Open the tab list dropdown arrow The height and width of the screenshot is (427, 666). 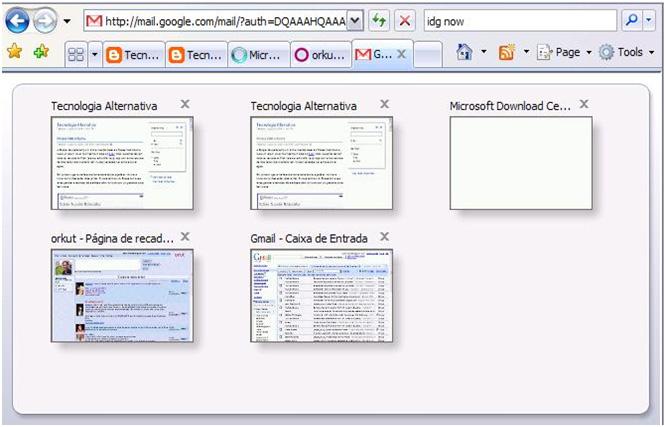(95, 54)
